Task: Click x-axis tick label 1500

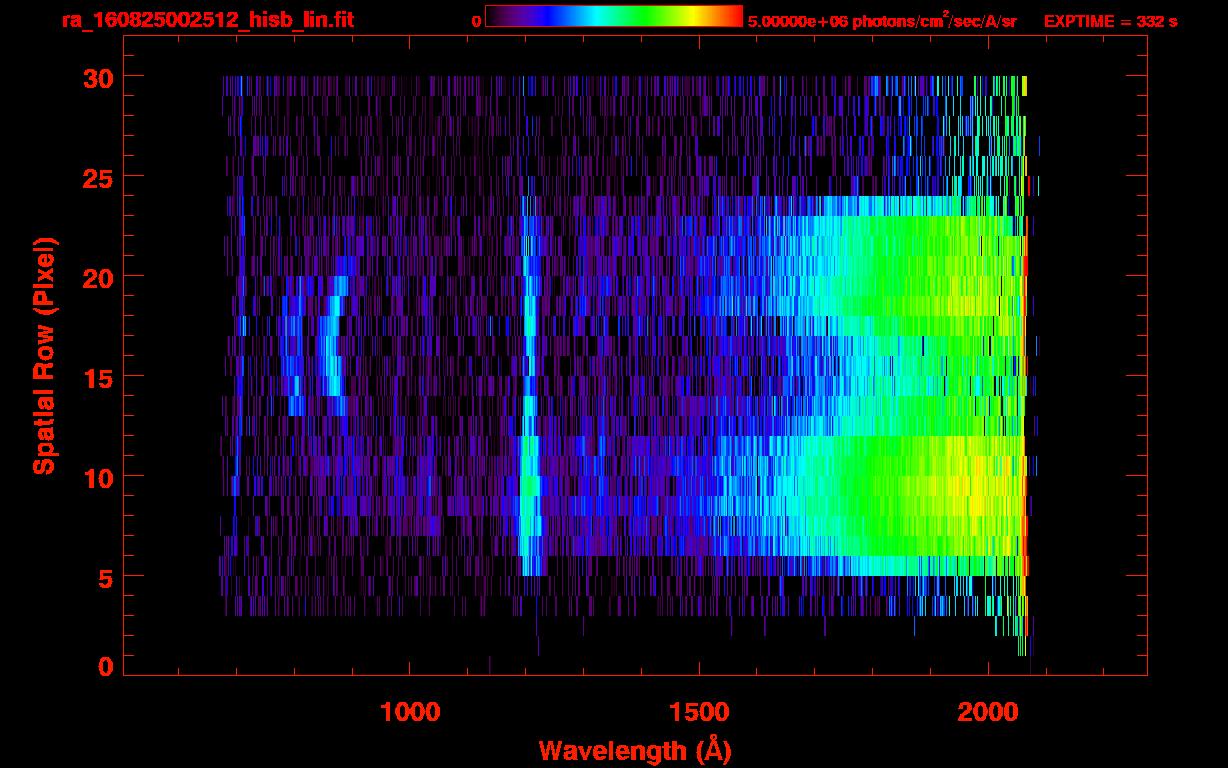Action: point(699,712)
